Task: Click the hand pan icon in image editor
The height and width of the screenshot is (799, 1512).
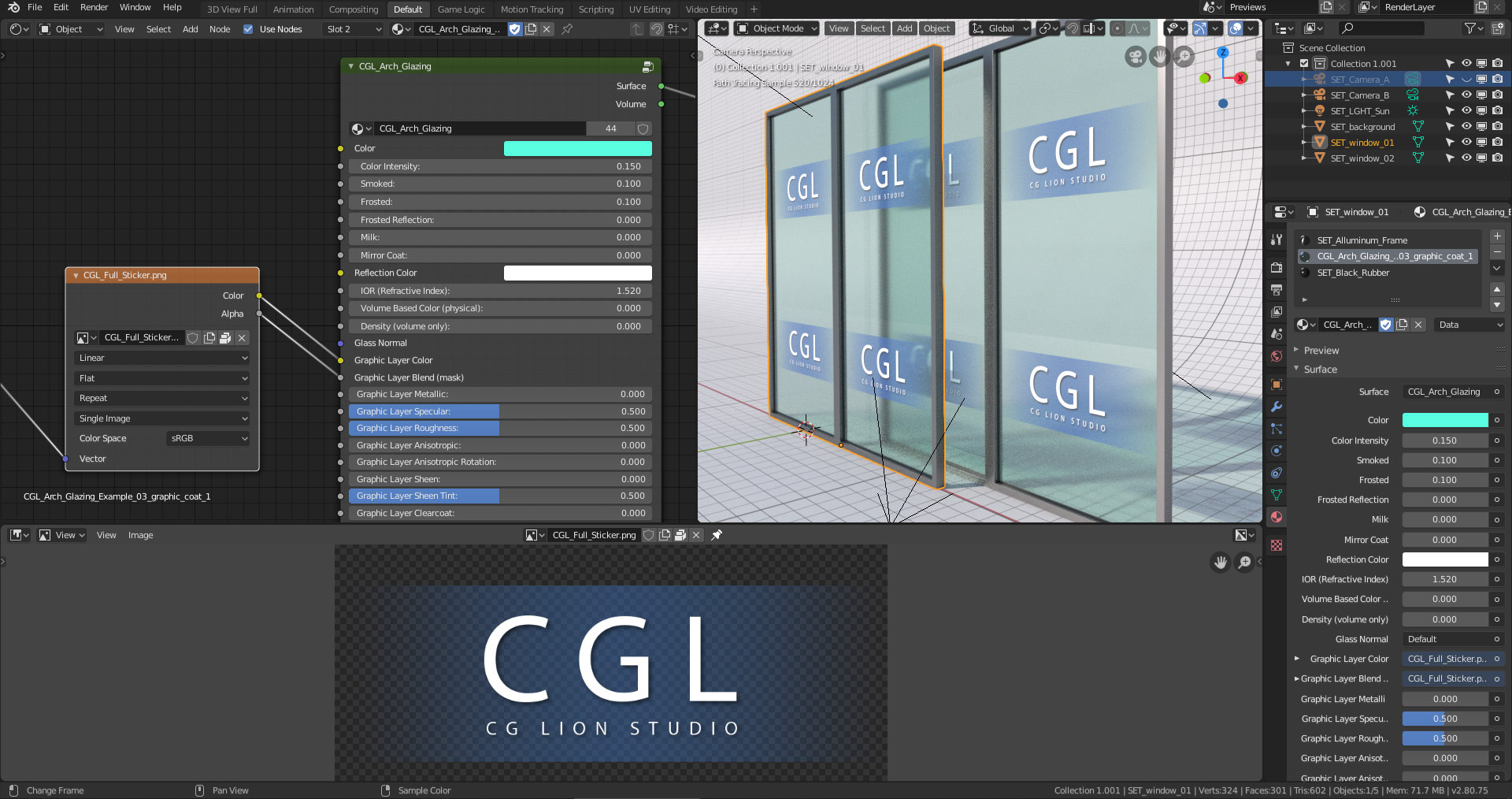Action: coord(1220,562)
